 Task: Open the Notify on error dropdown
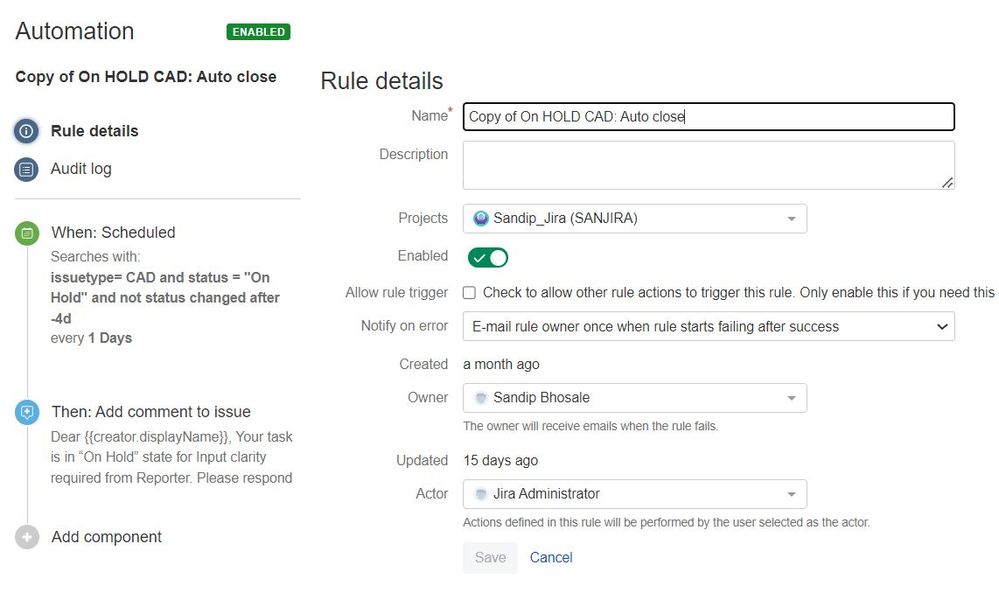[x=708, y=326]
